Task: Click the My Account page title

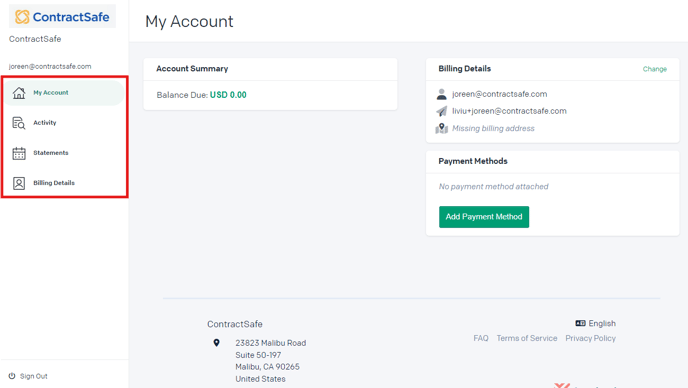Action: [189, 21]
